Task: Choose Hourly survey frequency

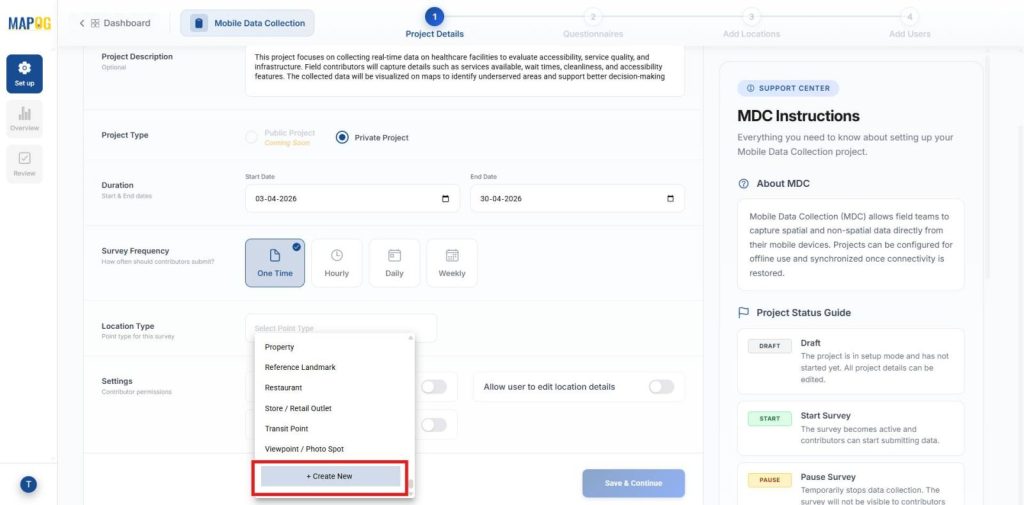Action: [337, 263]
